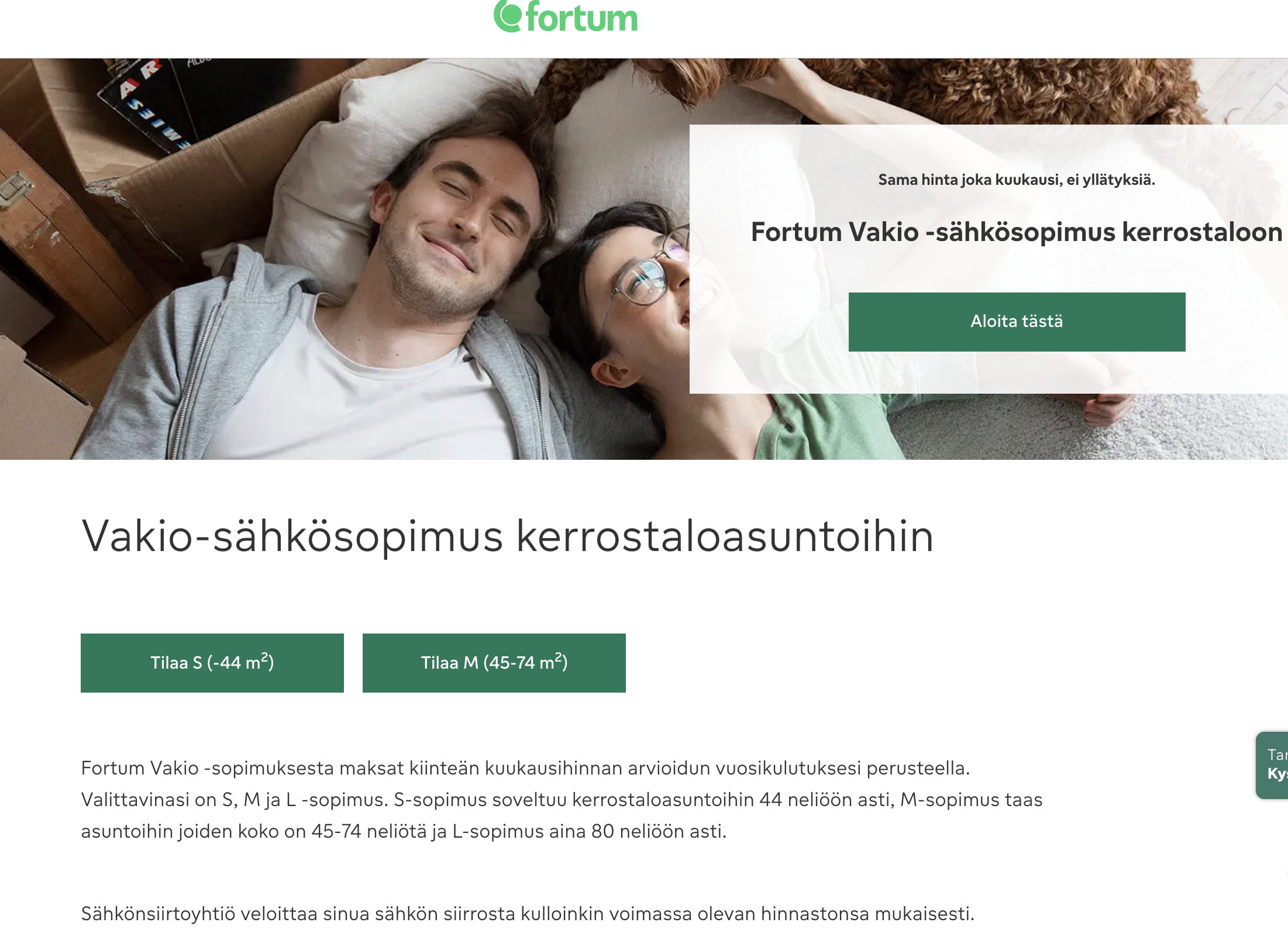Click the curly brown dog fur in photo
Image resolution: width=1288 pixels, height=950 pixels.
click(x=936, y=88)
